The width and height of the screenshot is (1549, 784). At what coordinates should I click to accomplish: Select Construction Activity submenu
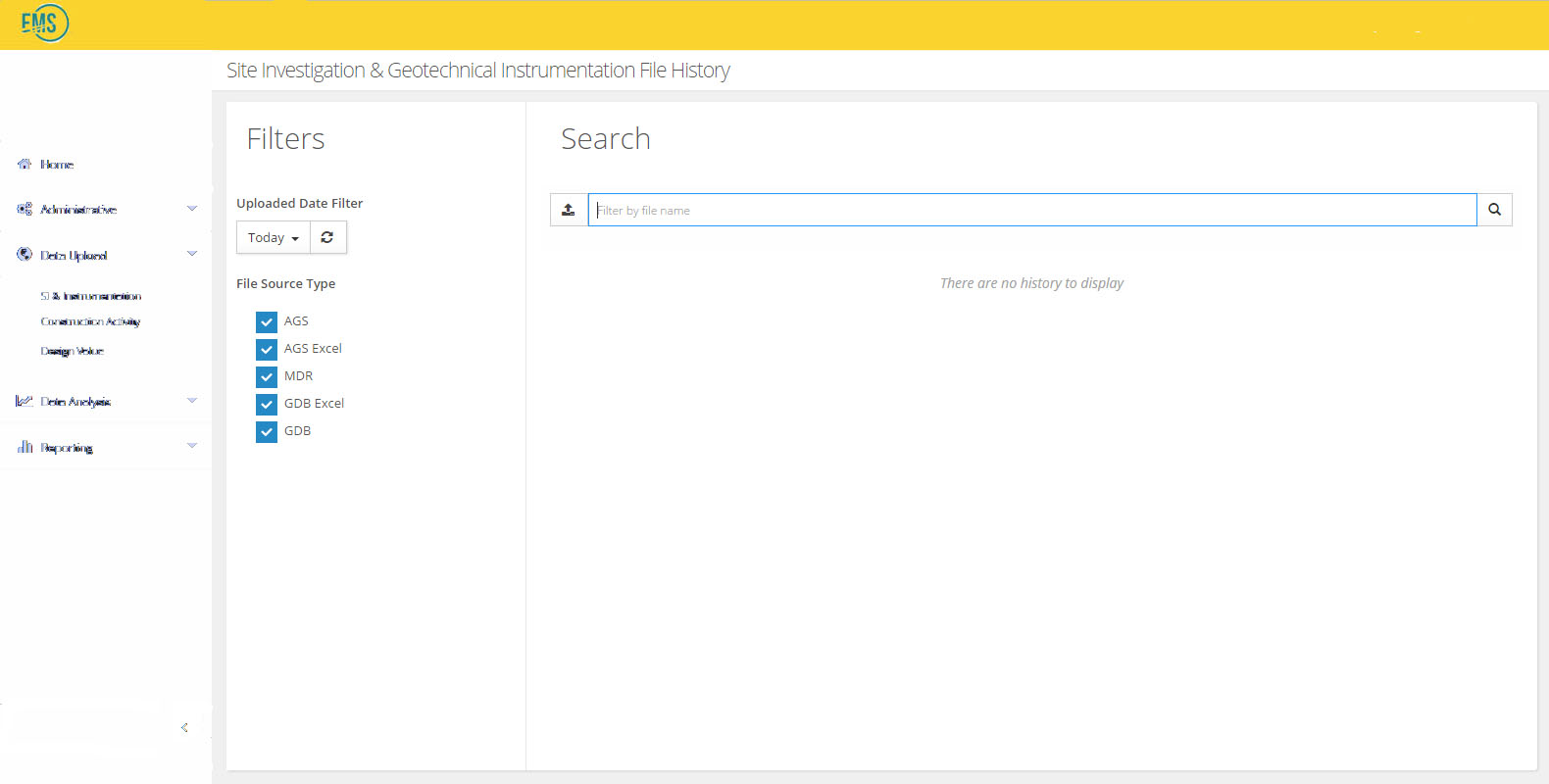[x=90, y=321]
